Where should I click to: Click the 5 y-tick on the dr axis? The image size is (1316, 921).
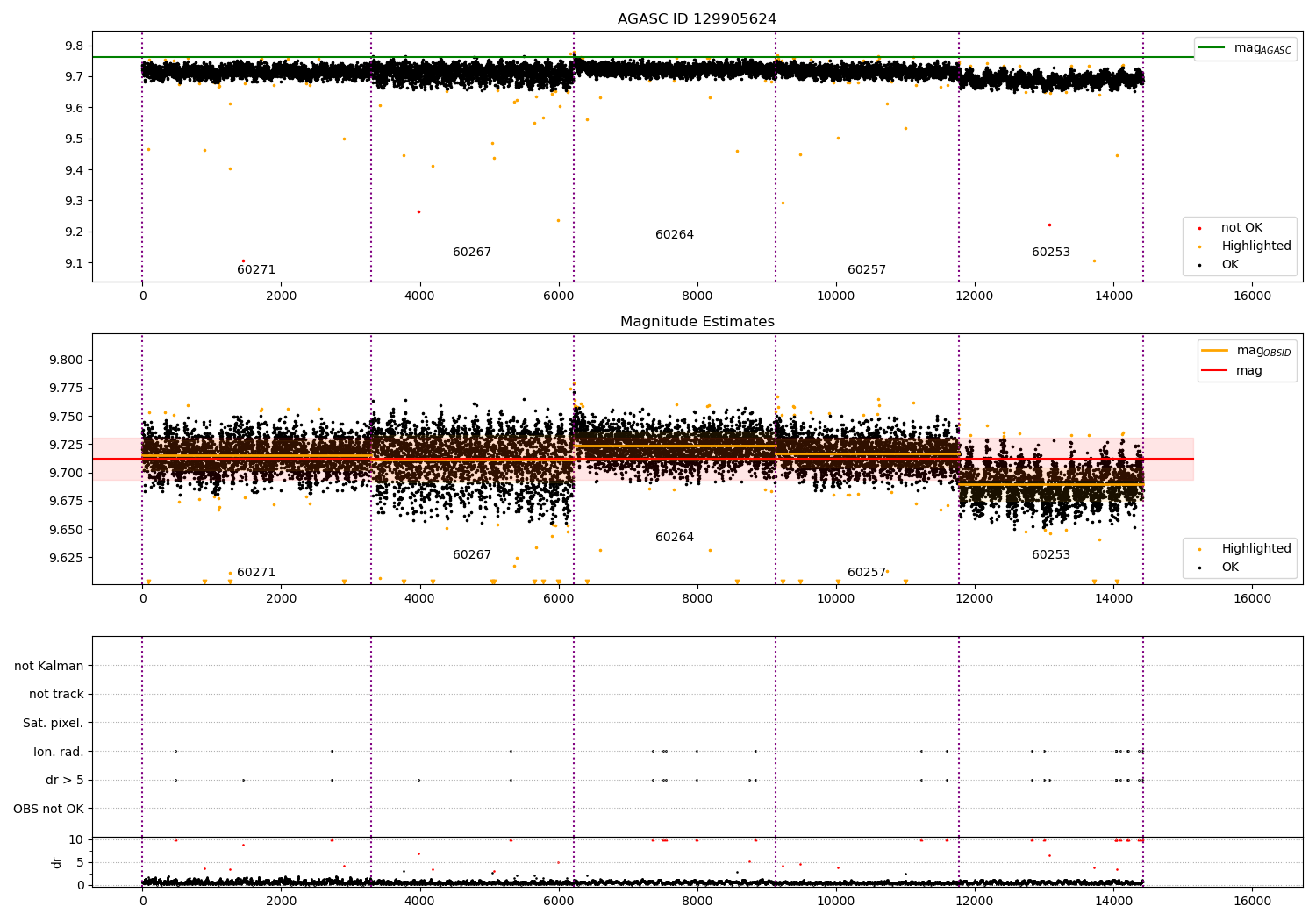[x=81, y=862]
